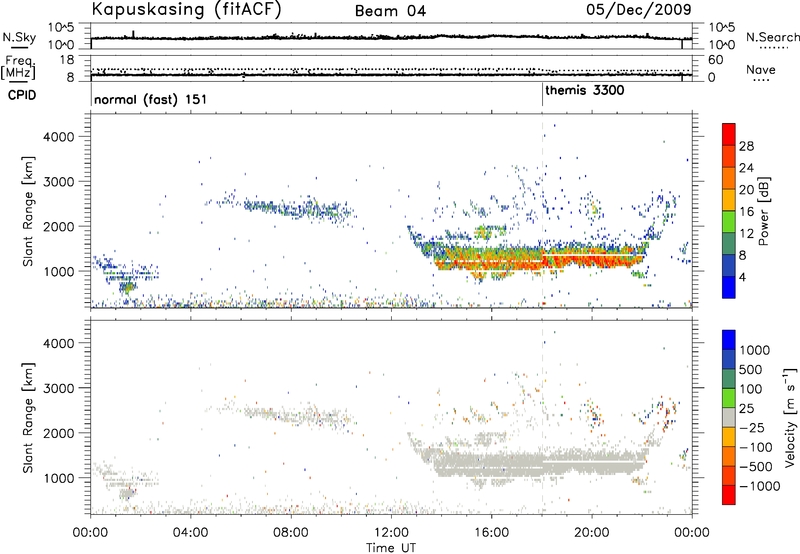Pick the yellow-orange 16–20 dB Power segment

tap(729, 200)
